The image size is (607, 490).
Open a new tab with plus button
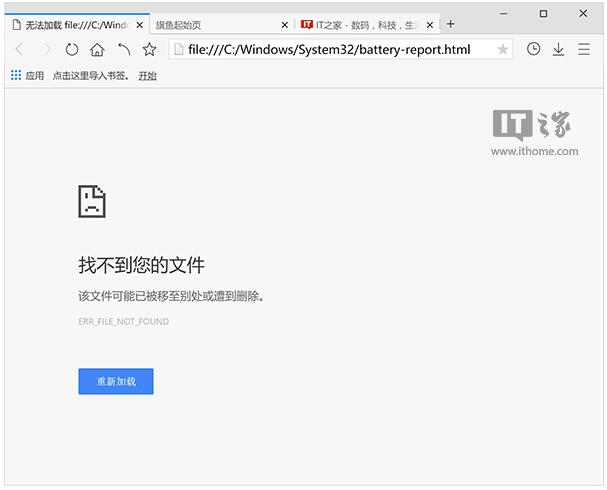click(x=451, y=24)
